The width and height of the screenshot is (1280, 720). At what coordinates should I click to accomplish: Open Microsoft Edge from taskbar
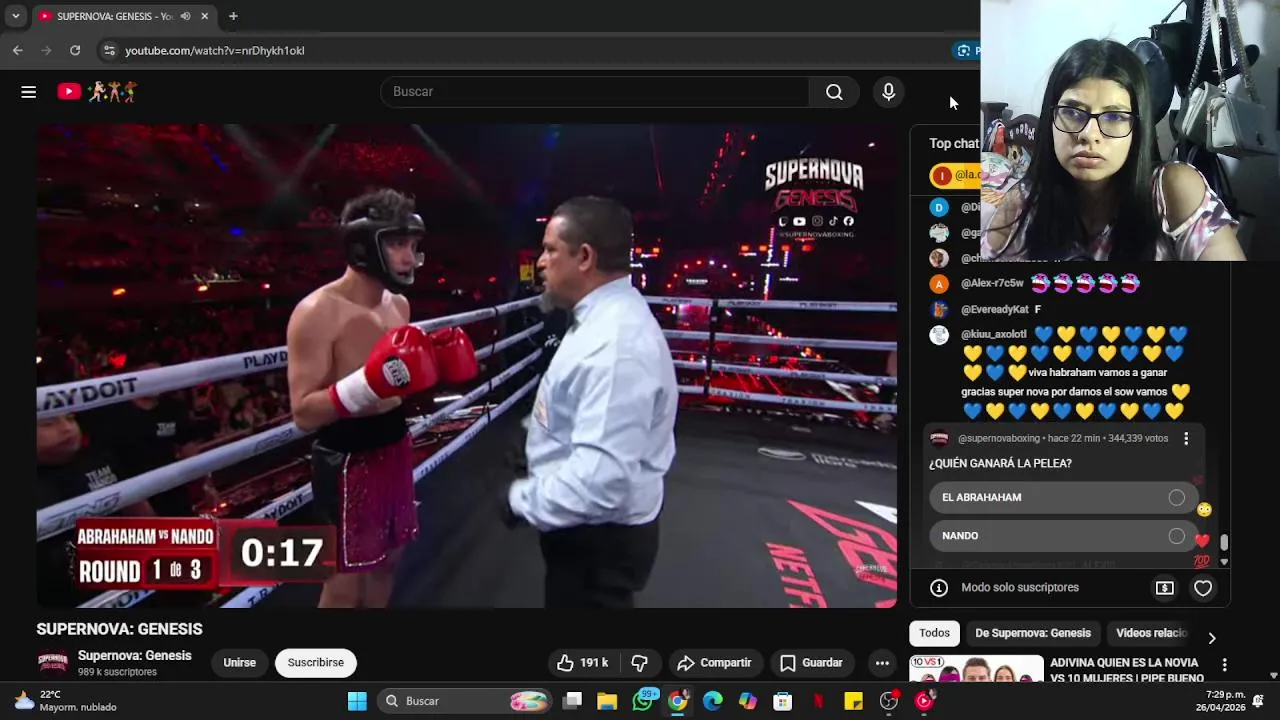(712, 701)
